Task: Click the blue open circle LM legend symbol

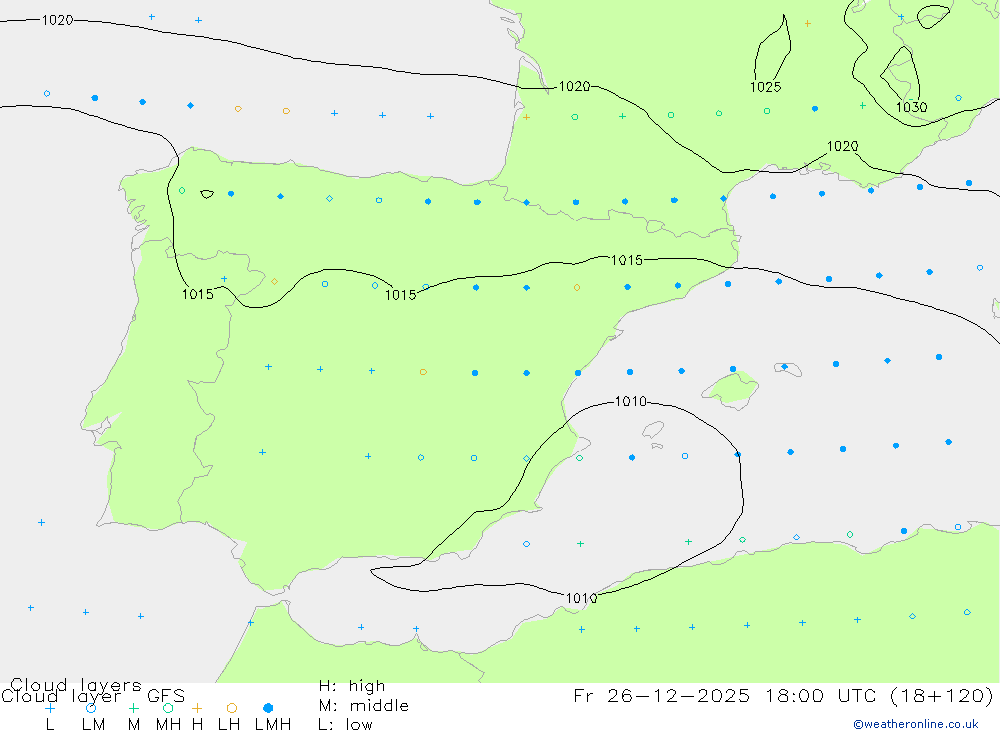Action: tap(91, 708)
